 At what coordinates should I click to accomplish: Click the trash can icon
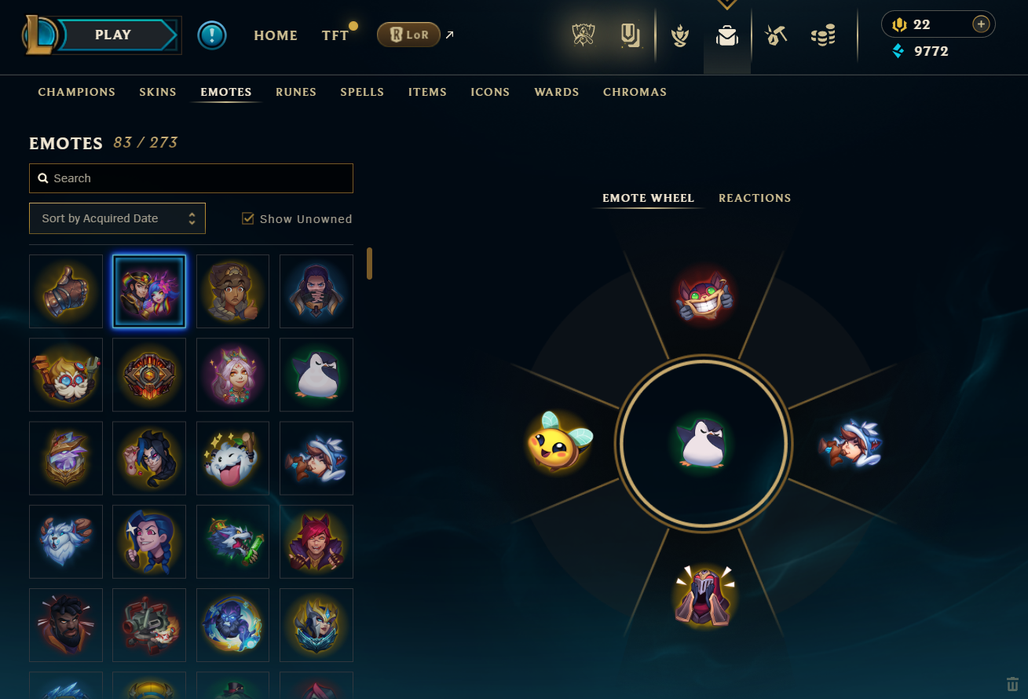point(1012,684)
